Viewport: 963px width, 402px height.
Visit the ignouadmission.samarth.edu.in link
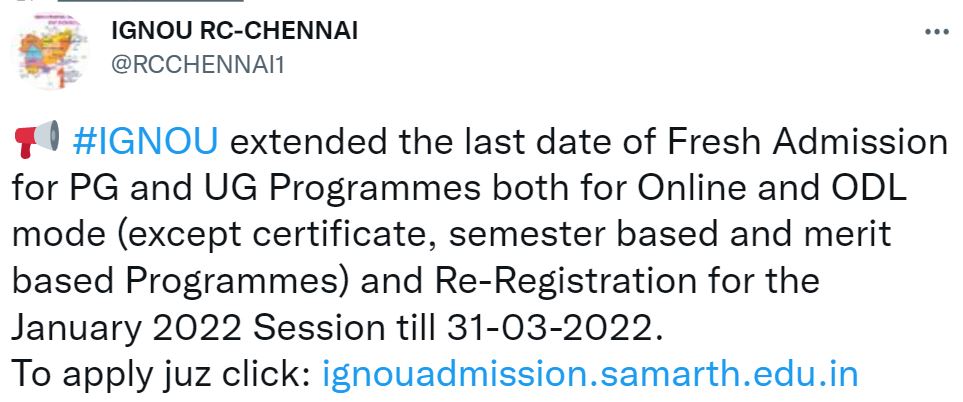pyautogui.click(x=590, y=374)
